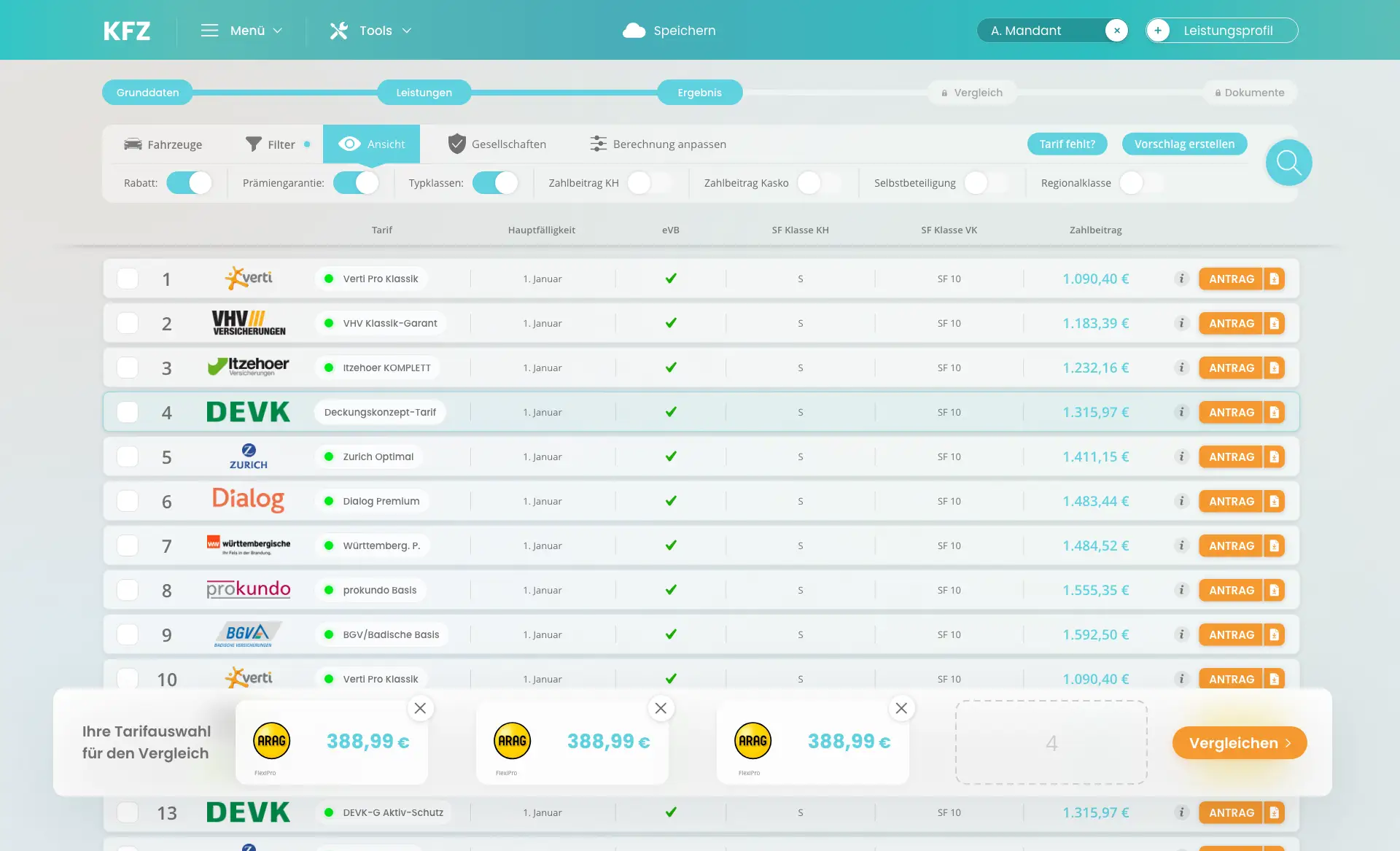1400x851 pixels.
Task: Open info icon for Dialog Premium row
Action: (1181, 501)
